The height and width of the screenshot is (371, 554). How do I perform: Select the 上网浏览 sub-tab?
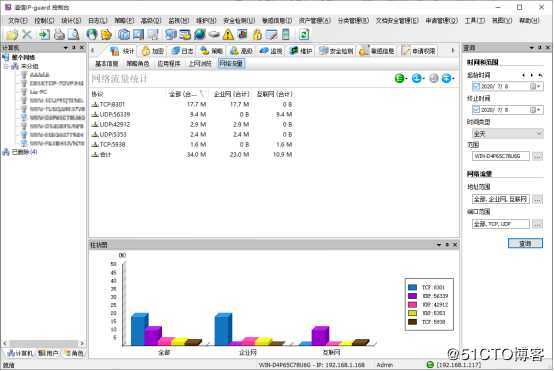(200, 64)
